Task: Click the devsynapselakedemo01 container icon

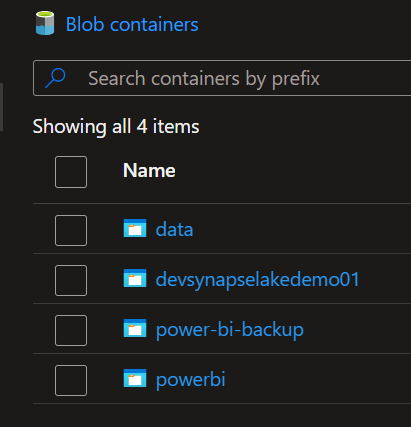Action: [135, 278]
